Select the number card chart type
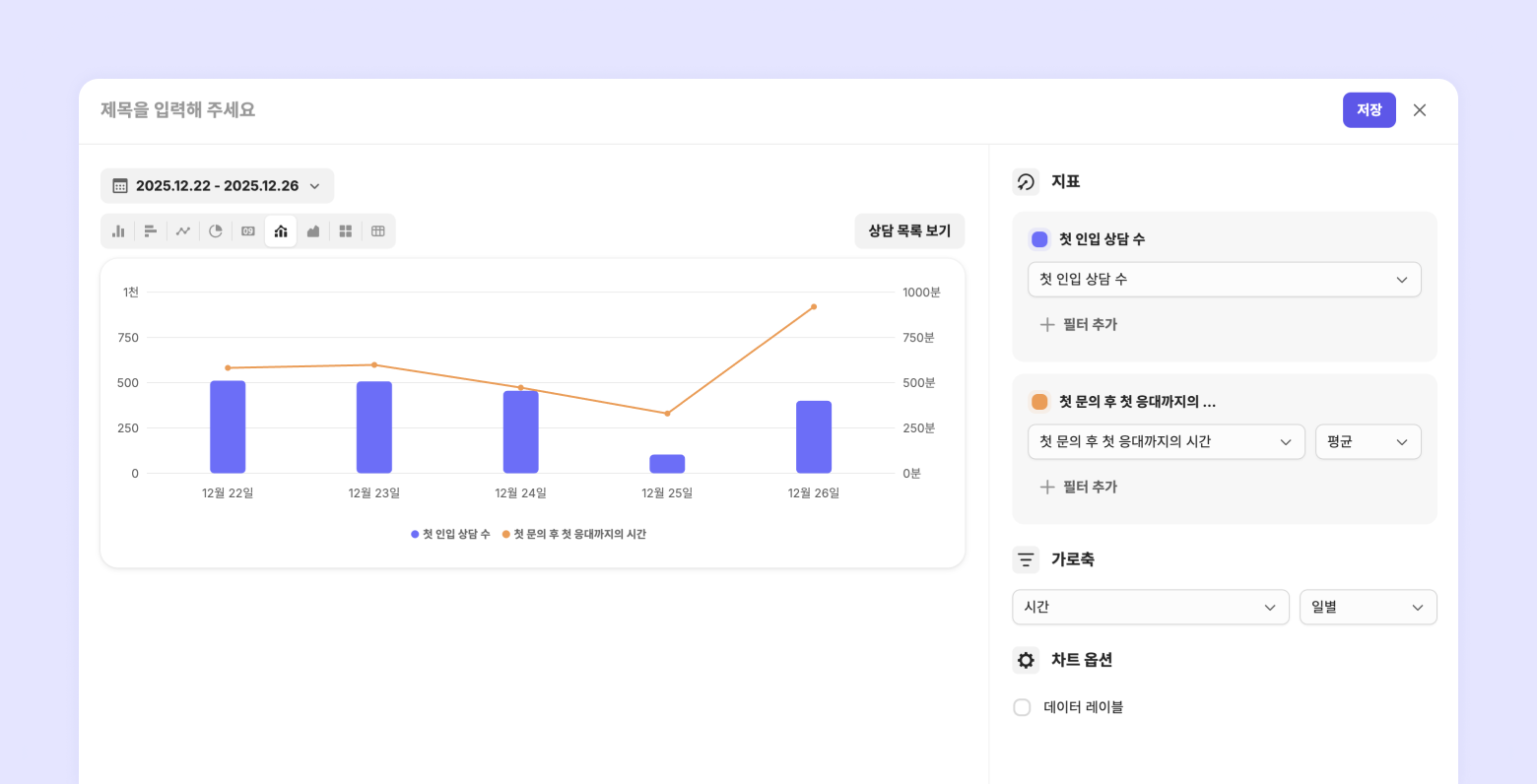Viewport: 1537px width, 784px height. pos(248,231)
